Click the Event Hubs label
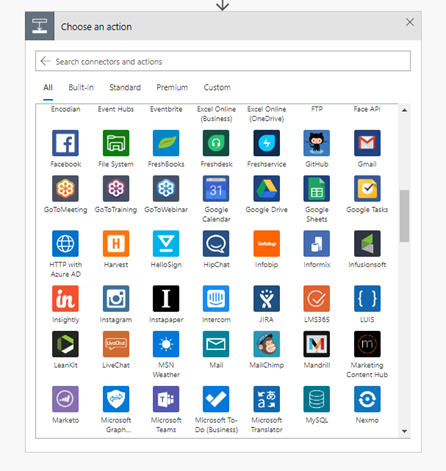 116,109
